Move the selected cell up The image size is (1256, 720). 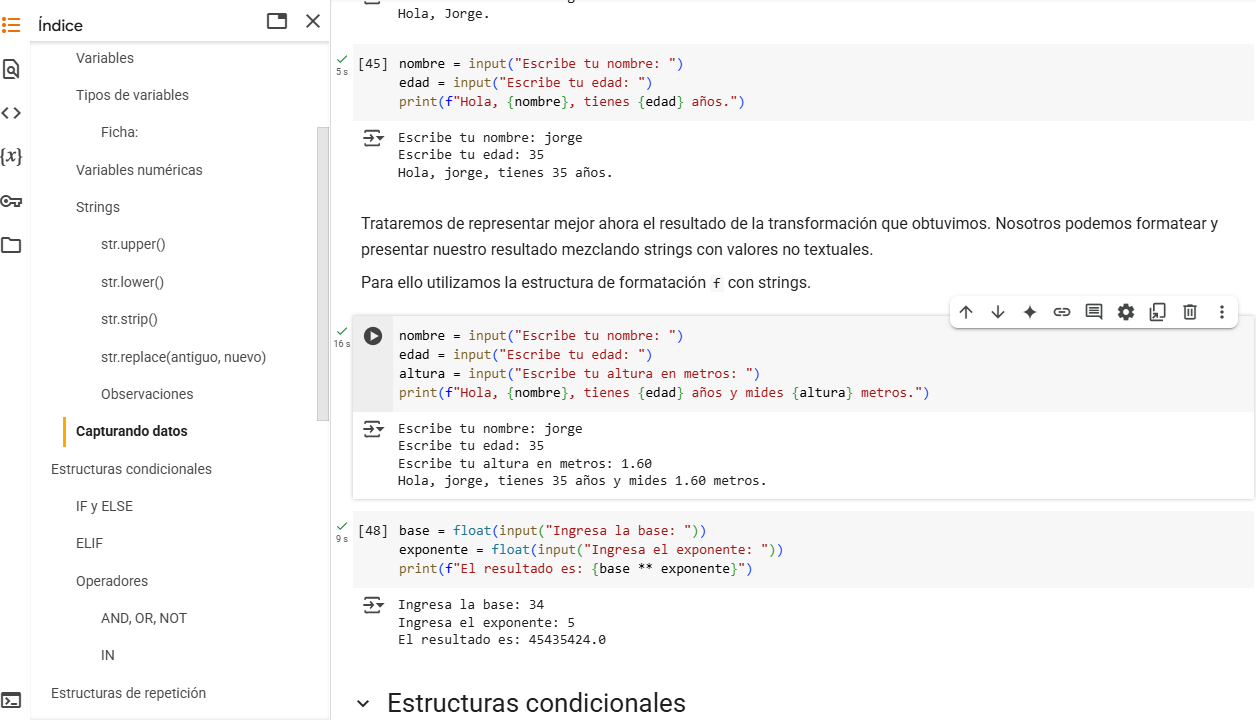[x=966, y=312]
